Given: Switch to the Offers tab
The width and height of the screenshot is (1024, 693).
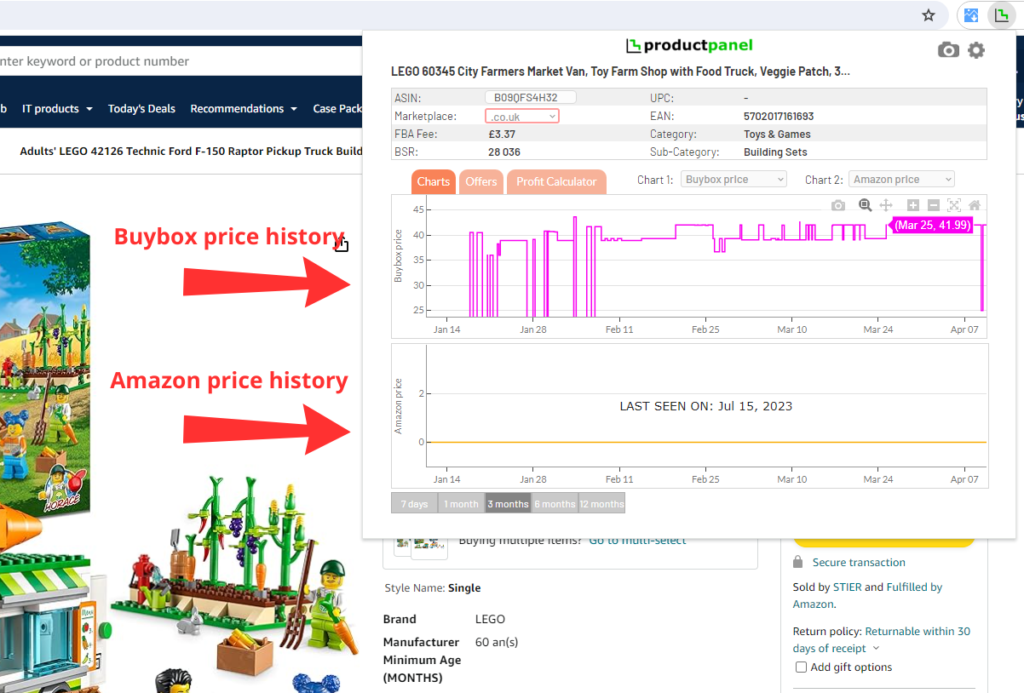Looking at the screenshot, I should tap(481, 182).
